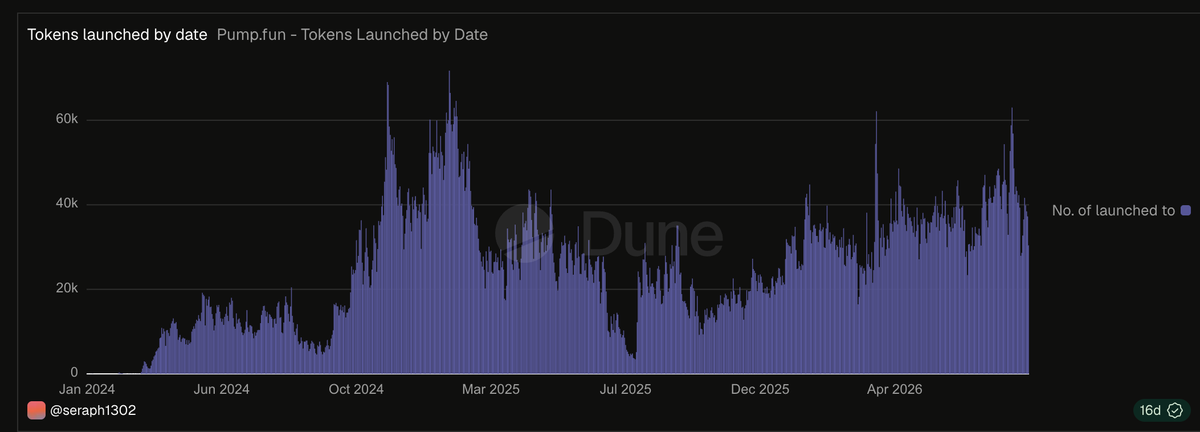Click the verified checkmark icon beside 16d

coord(1175,410)
